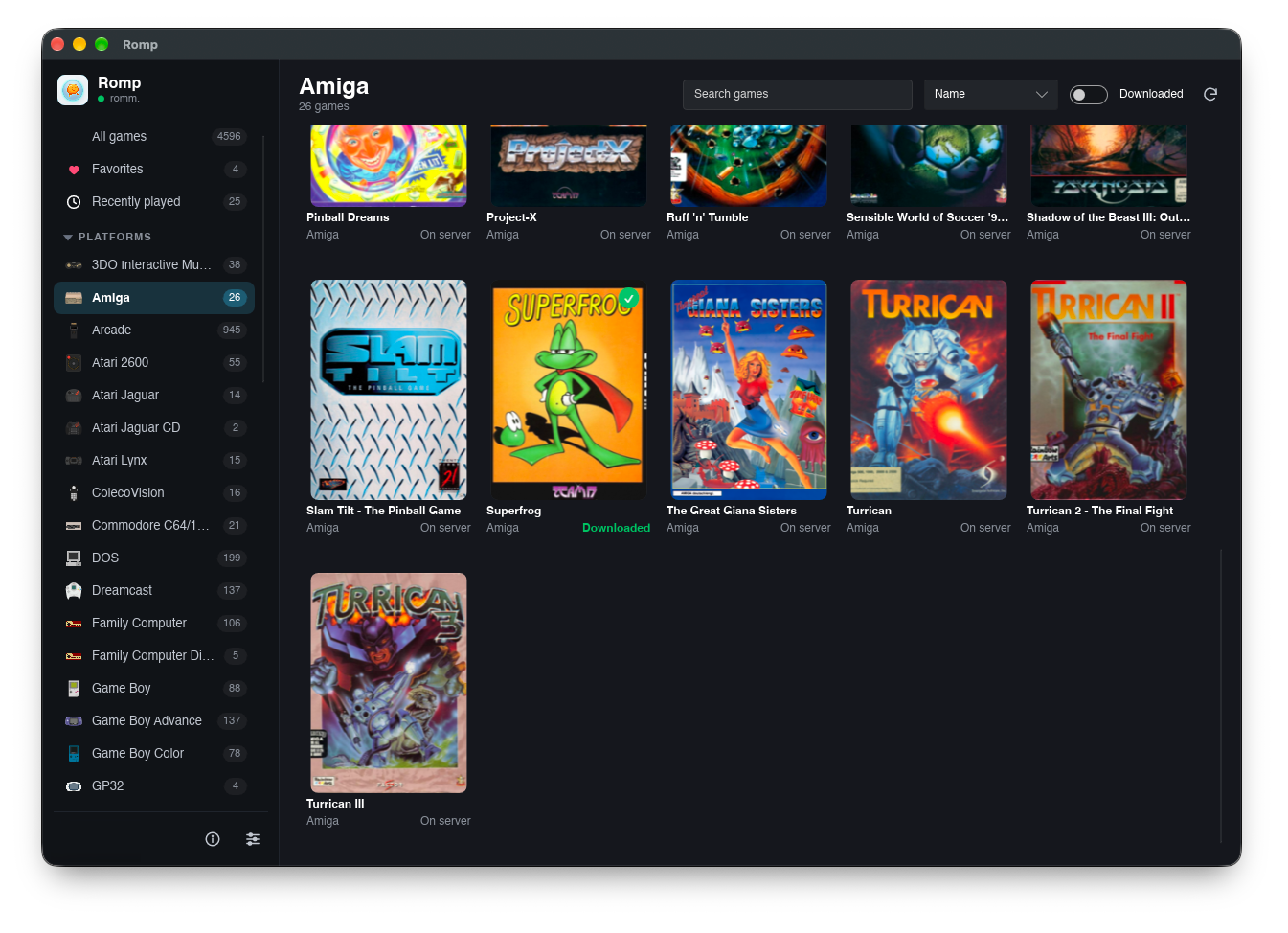Click the Game Boy Color platform icon
This screenshot has width=1288, height=933.
pyautogui.click(x=74, y=754)
